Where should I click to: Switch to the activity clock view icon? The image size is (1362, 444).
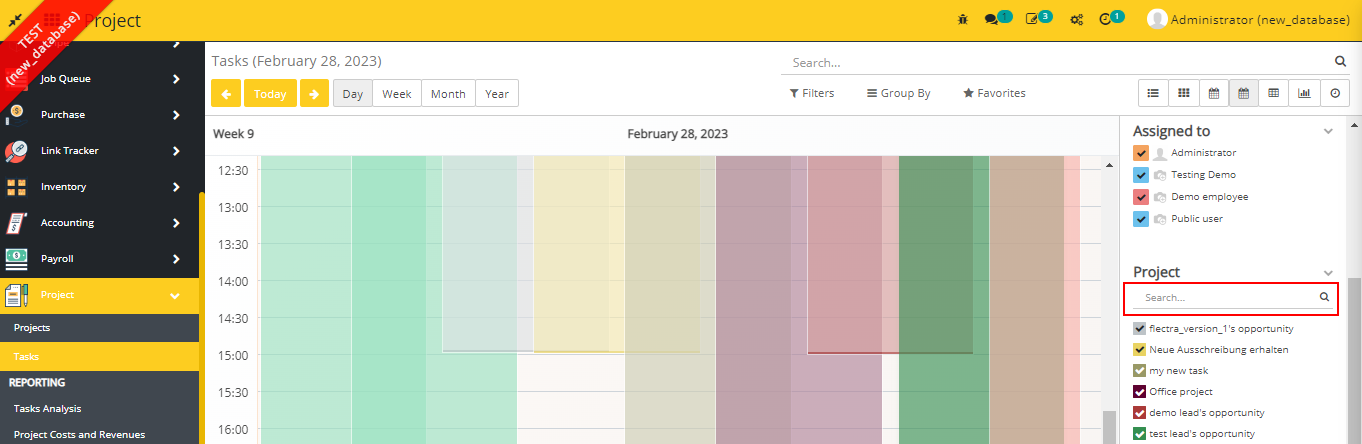(1334, 93)
